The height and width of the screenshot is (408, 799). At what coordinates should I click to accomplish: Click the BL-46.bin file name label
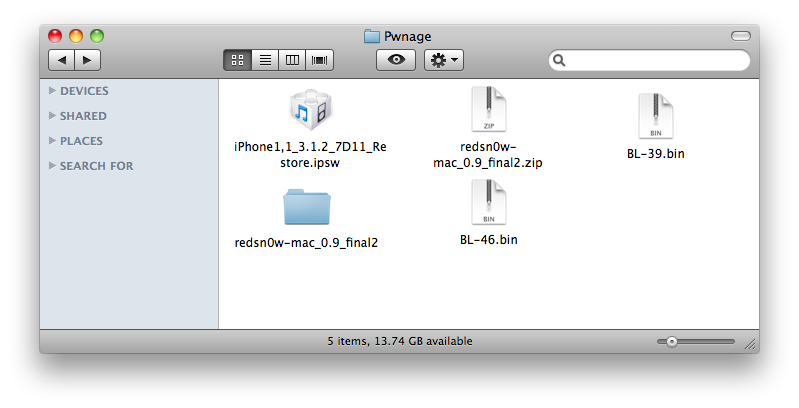coord(488,239)
